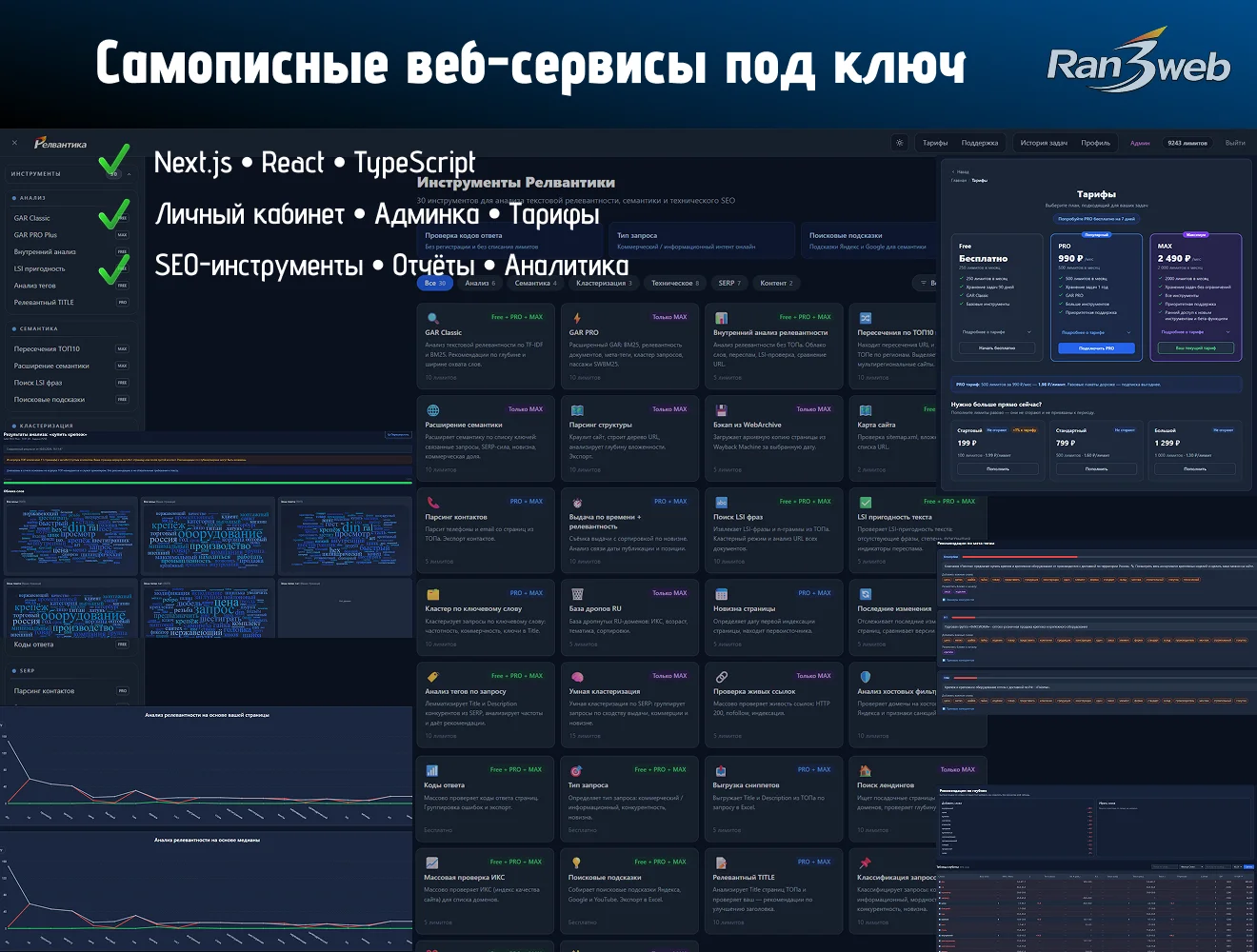Click the GAR Classic magnifier icon
Image resolution: width=1257 pixels, height=952 pixels.
432,318
